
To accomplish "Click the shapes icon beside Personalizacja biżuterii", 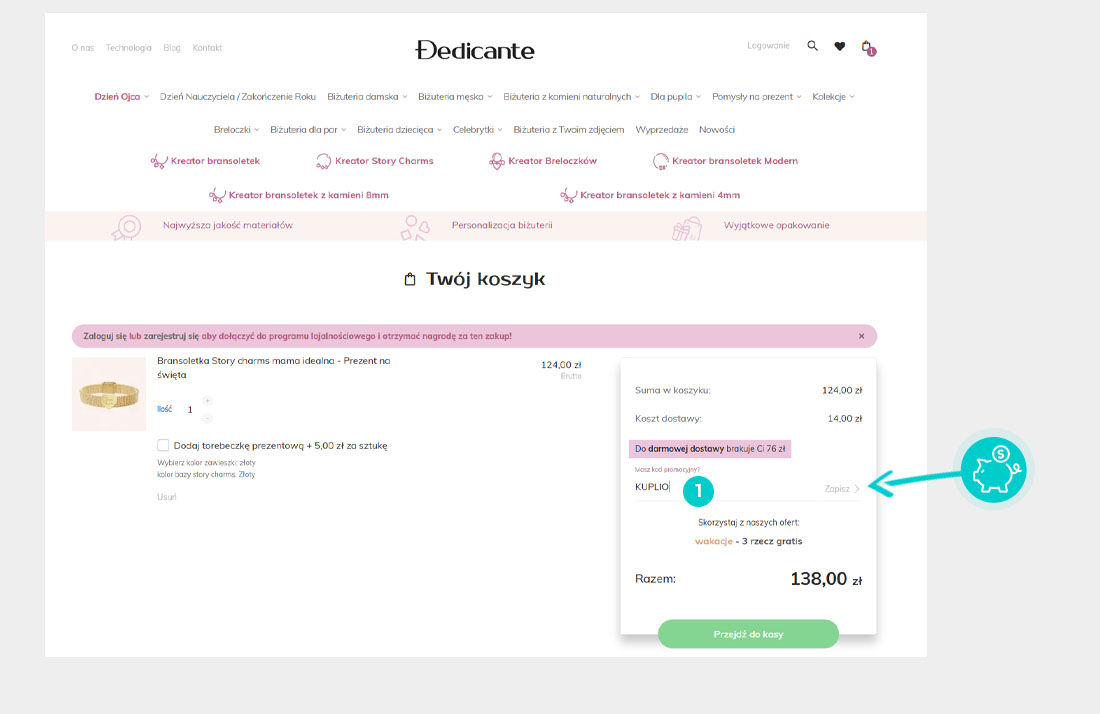I will tap(415, 227).
